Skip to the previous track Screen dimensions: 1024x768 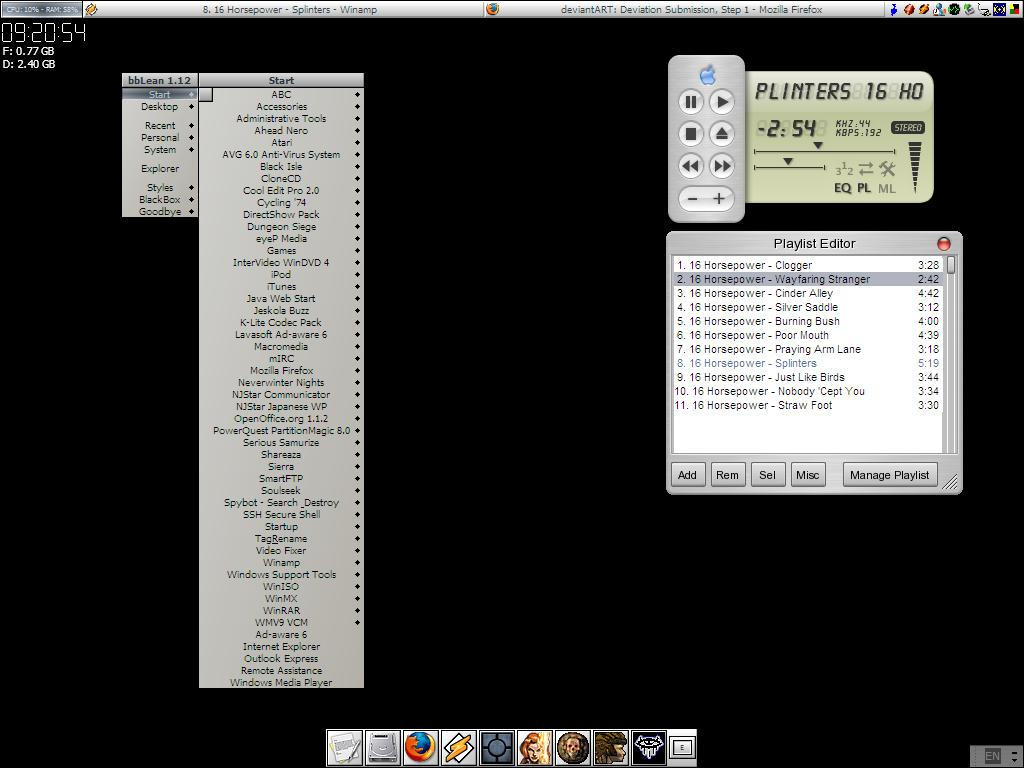click(691, 166)
